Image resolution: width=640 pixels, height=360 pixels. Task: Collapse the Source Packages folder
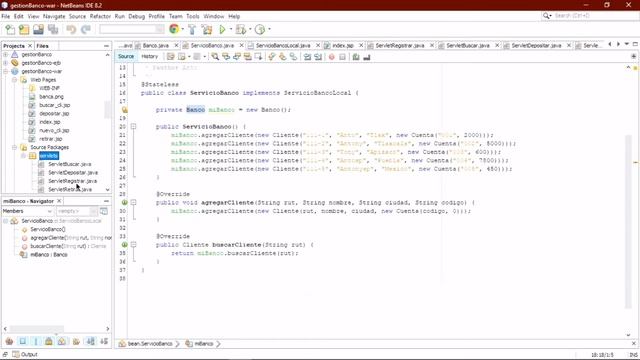15,147
